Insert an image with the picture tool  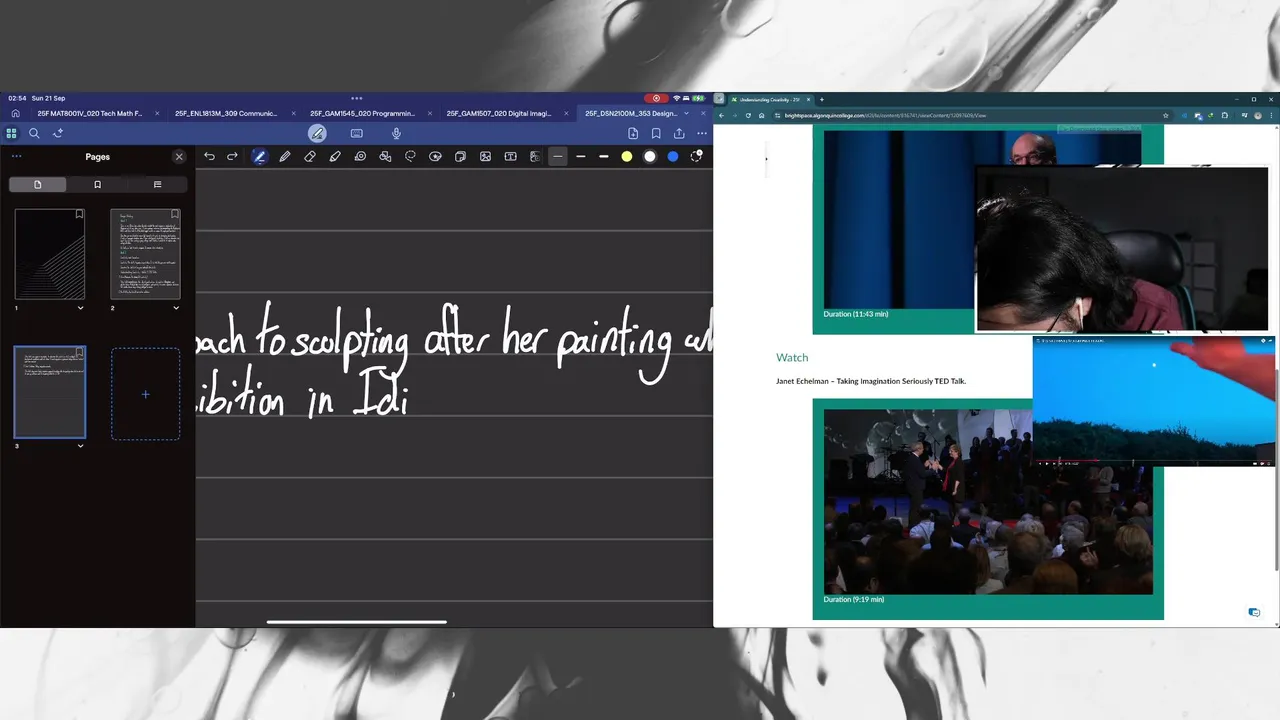pos(485,156)
